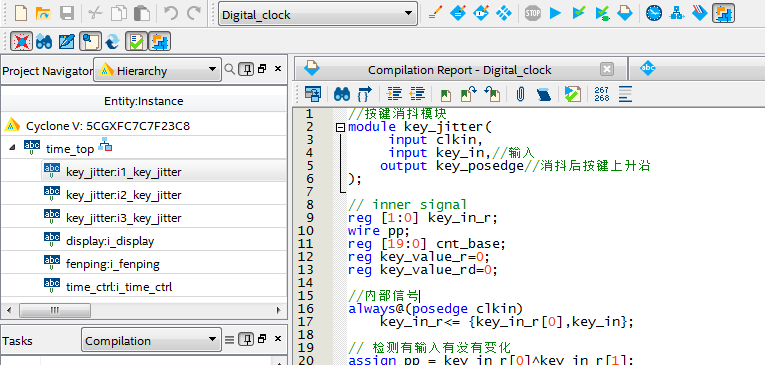Click hierarchy scrollbar left arrow
Screen dimensions: 765x365
coord(9,310)
